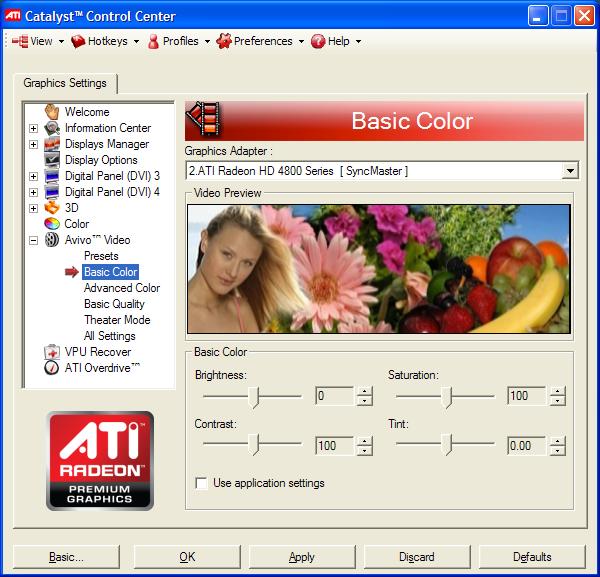Click the Defaults button
600x577 pixels.
pos(532,557)
